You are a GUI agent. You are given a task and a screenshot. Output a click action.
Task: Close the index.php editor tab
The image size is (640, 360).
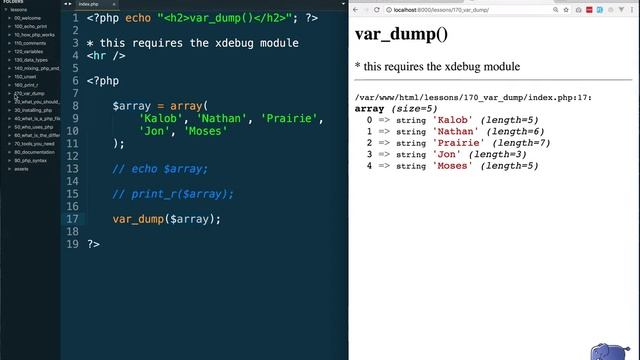114,4
